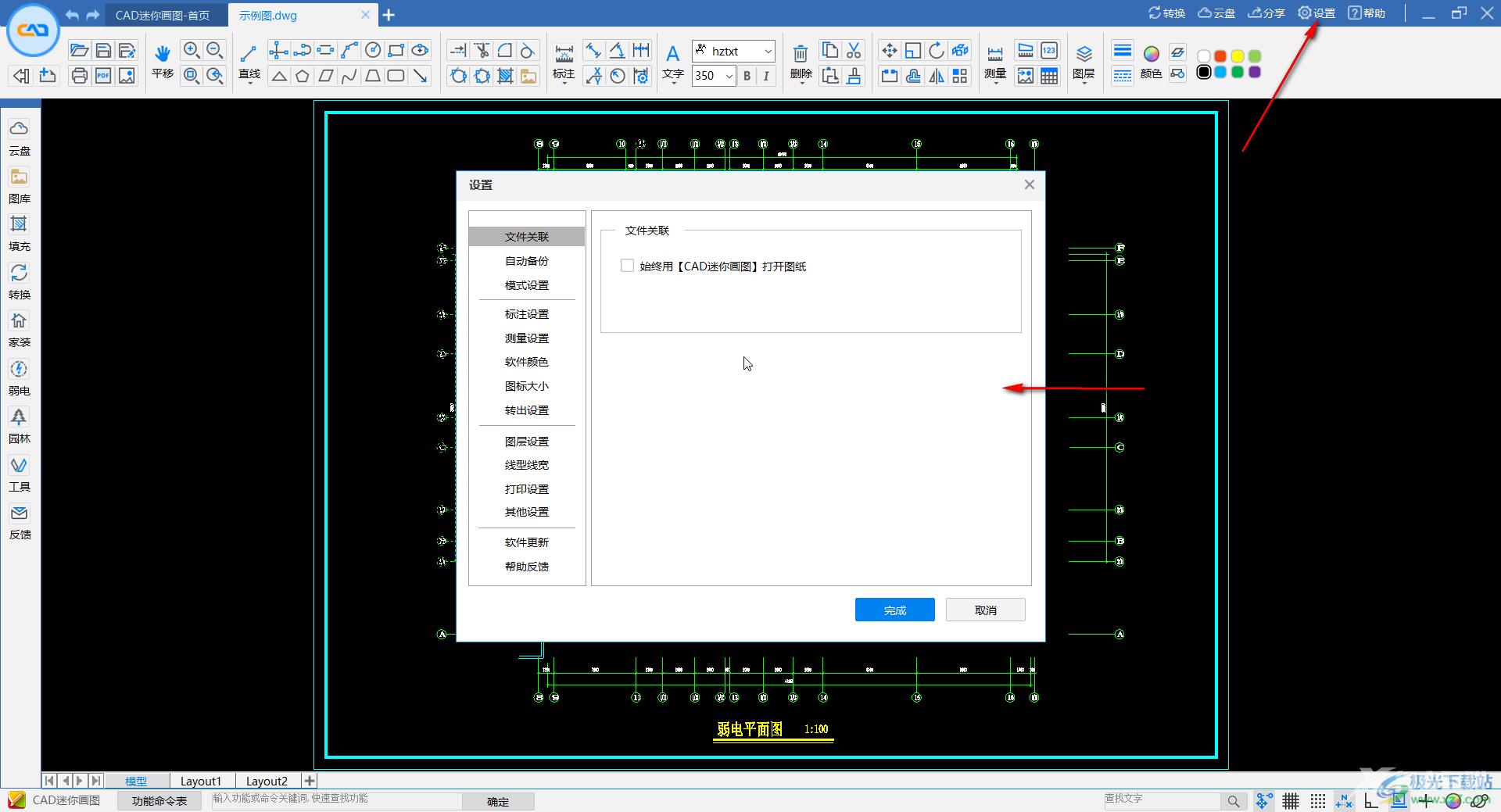Select the Line (直线) tool
Image resolution: width=1501 pixels, height=812 pixels.
[249, 53]
